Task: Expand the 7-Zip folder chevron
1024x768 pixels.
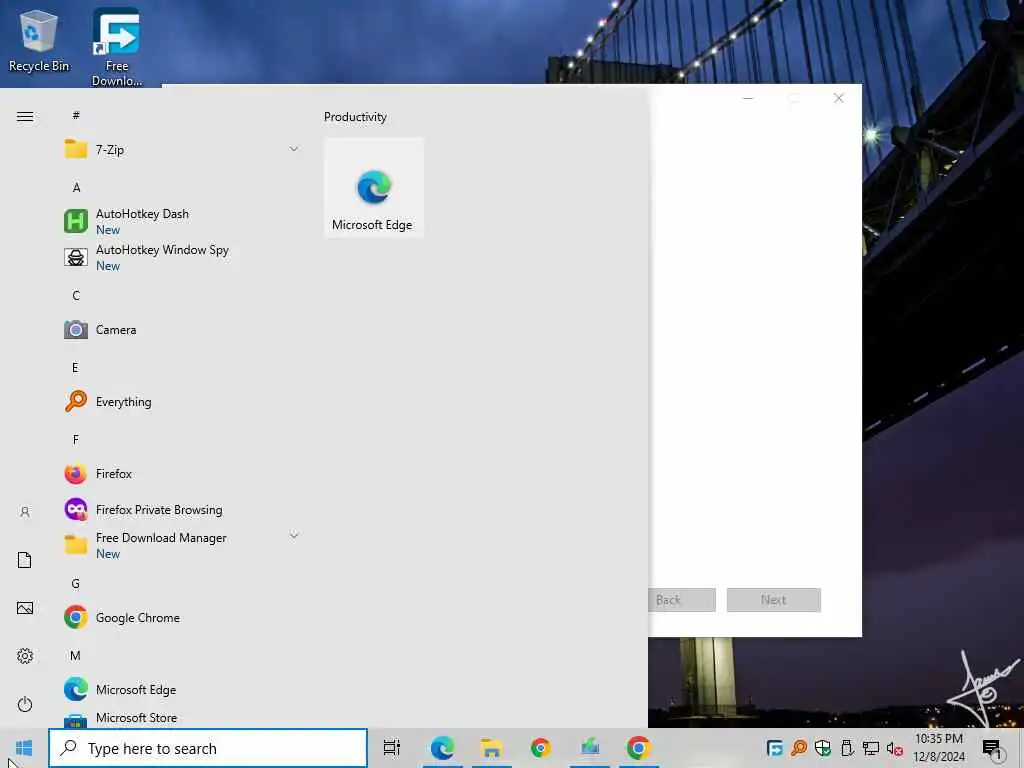Action: (x=294, y=150)
